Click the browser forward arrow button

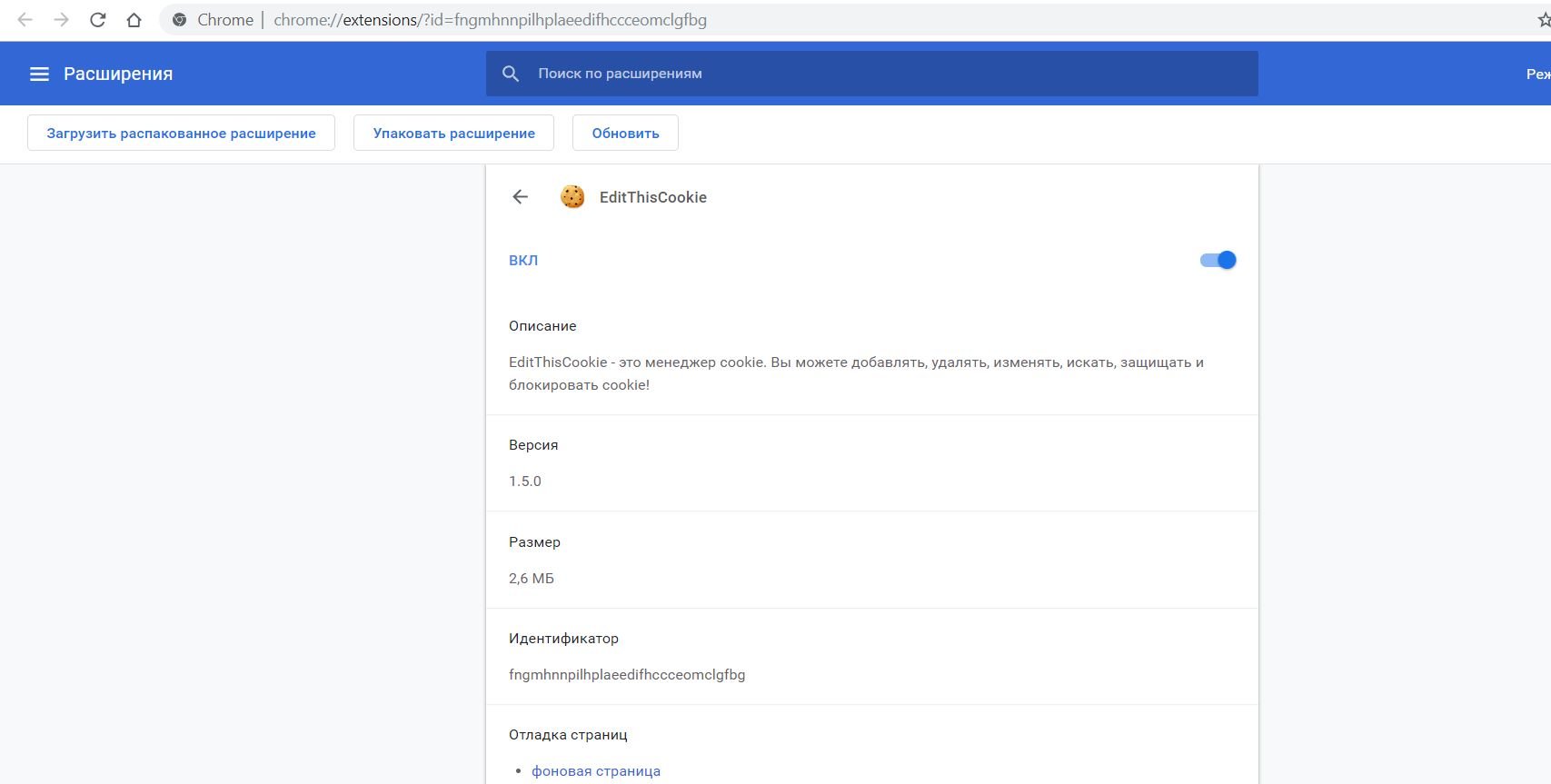coord(62,20)
